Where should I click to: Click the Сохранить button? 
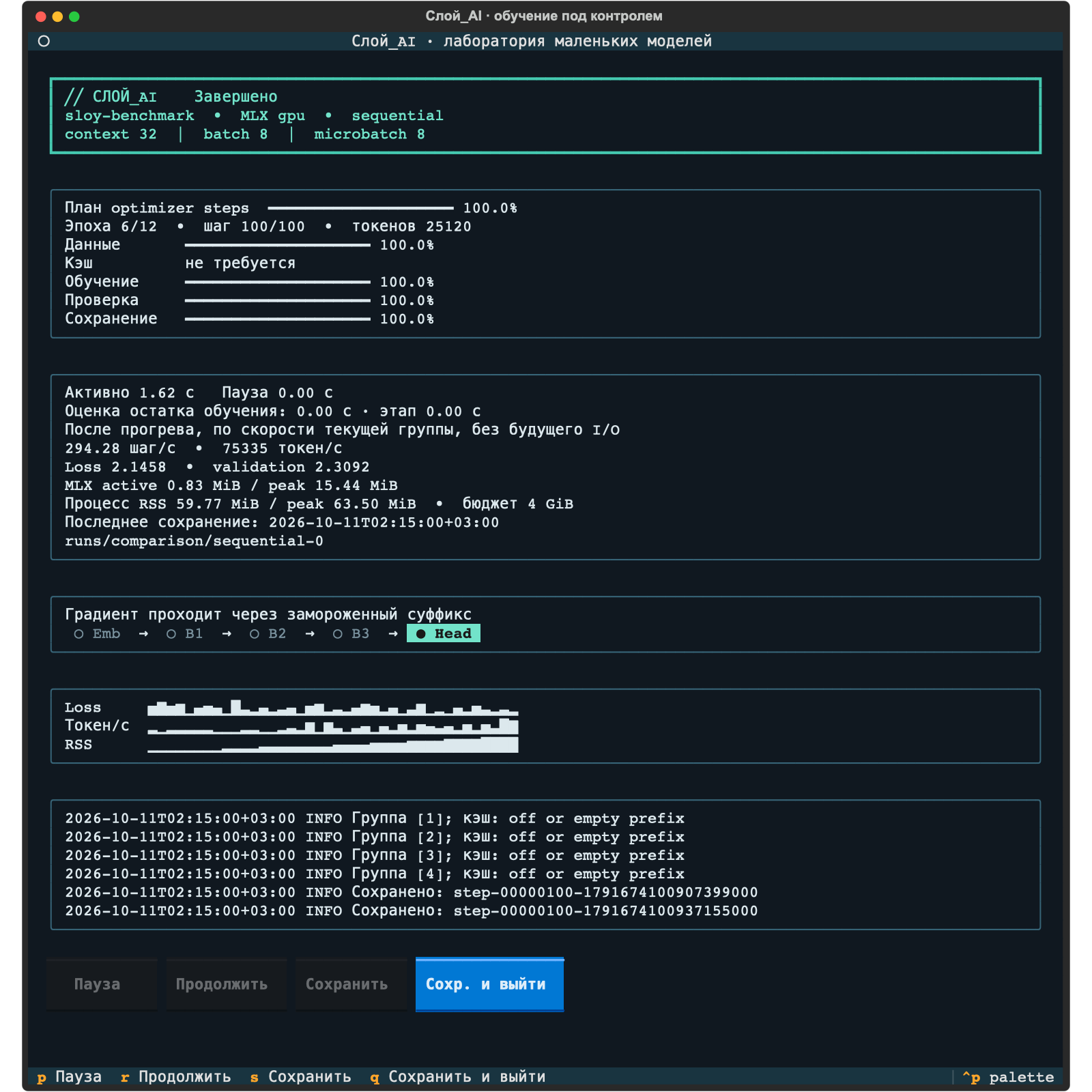351,984
